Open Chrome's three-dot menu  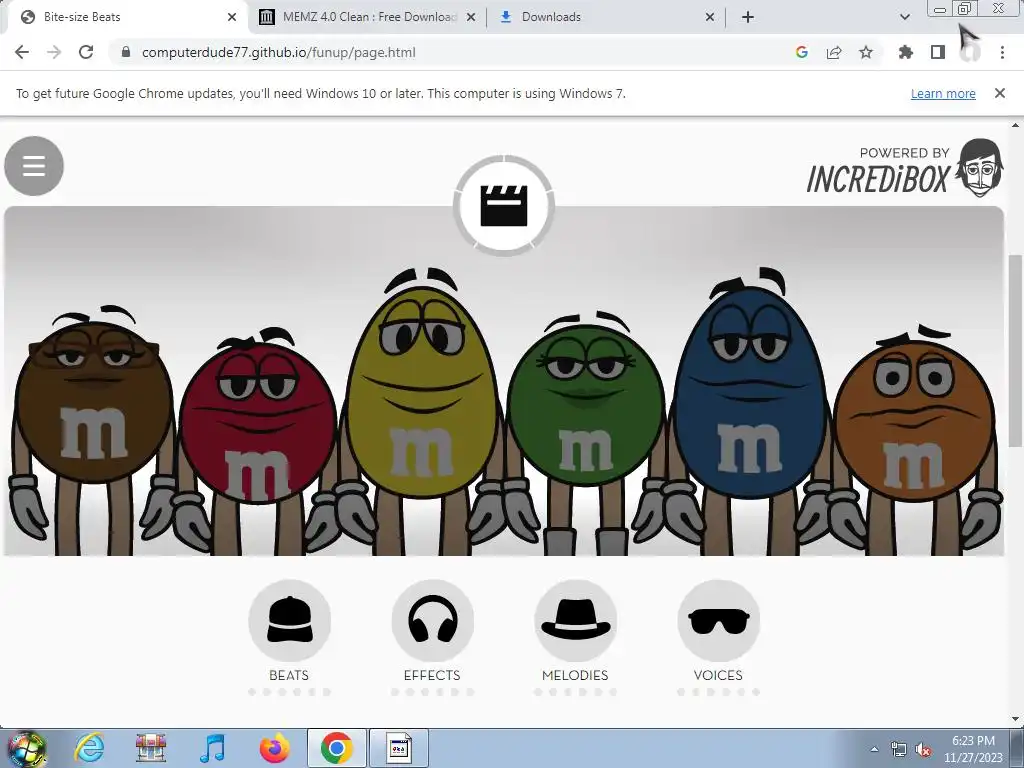coord(1002,52)
